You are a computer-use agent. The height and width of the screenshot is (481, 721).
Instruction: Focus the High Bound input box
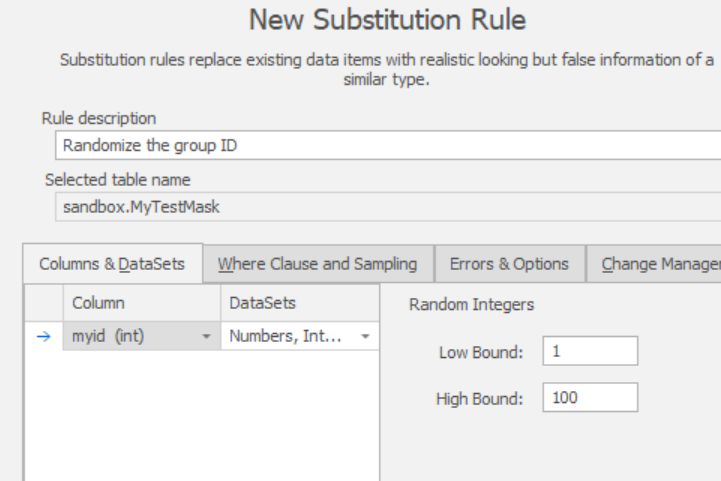(x=590, y=399)
